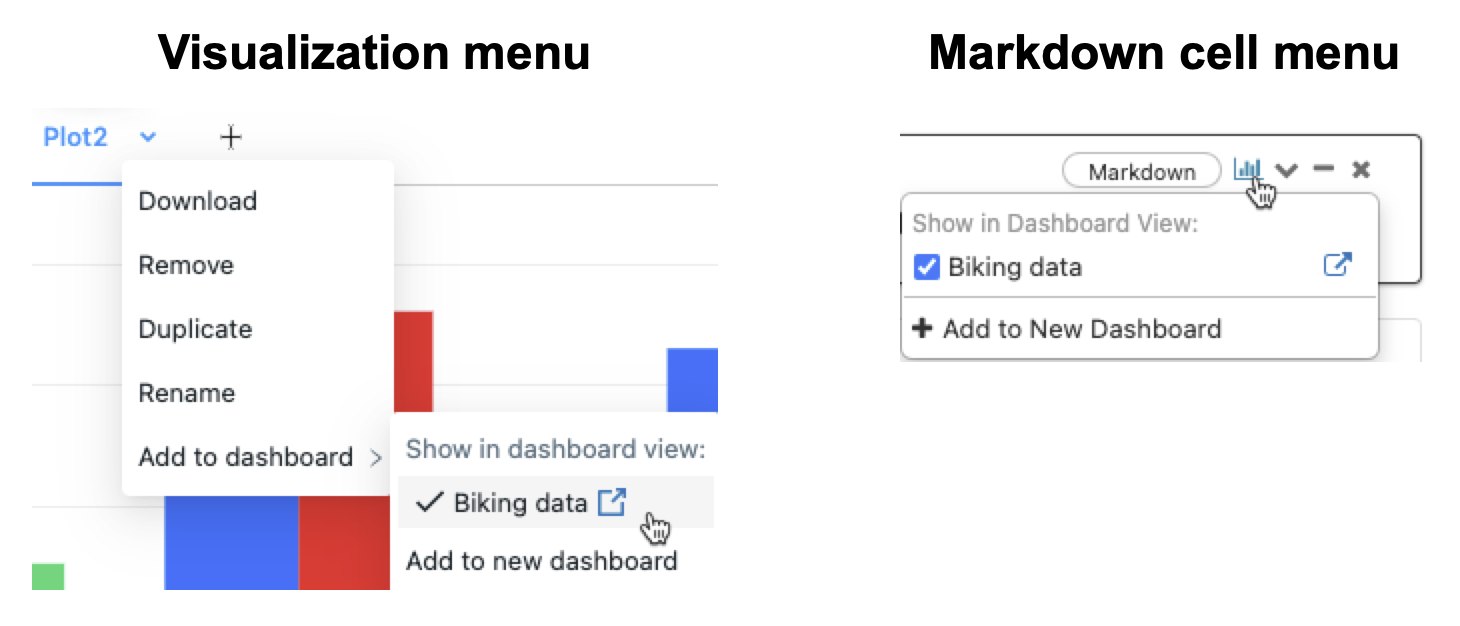Choose Rename from the visualization menu
Image resolution: width=1460 pixels, height=626 pixels.
click(187, 393)
